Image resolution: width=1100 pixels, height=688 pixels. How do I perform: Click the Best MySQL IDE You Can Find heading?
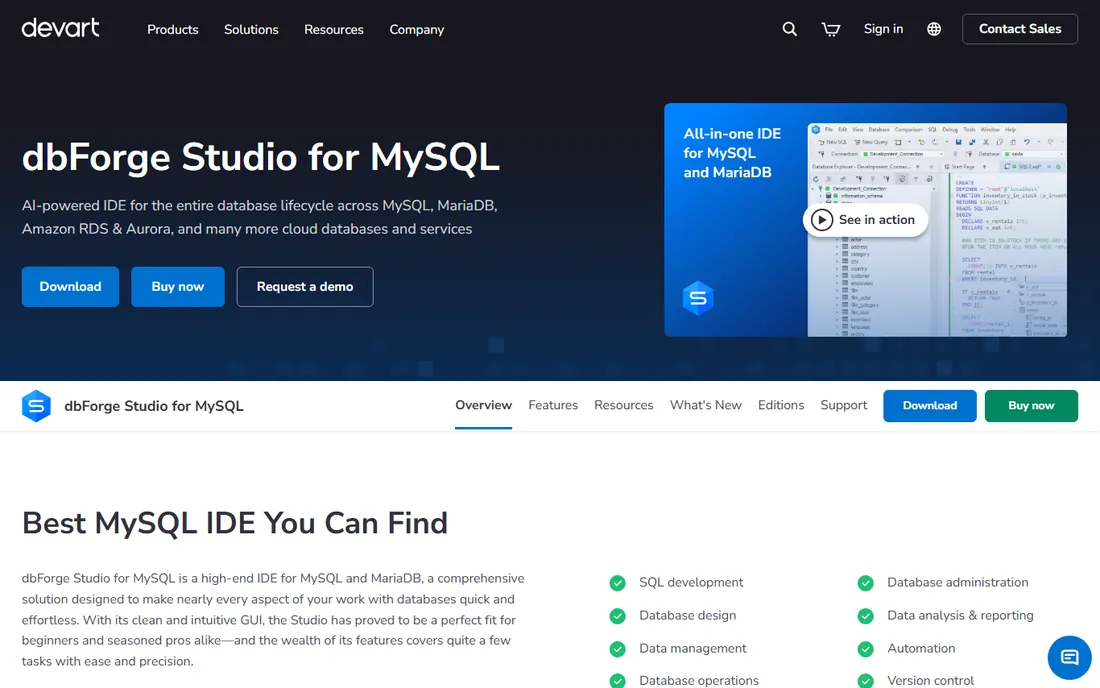(234, 523)
